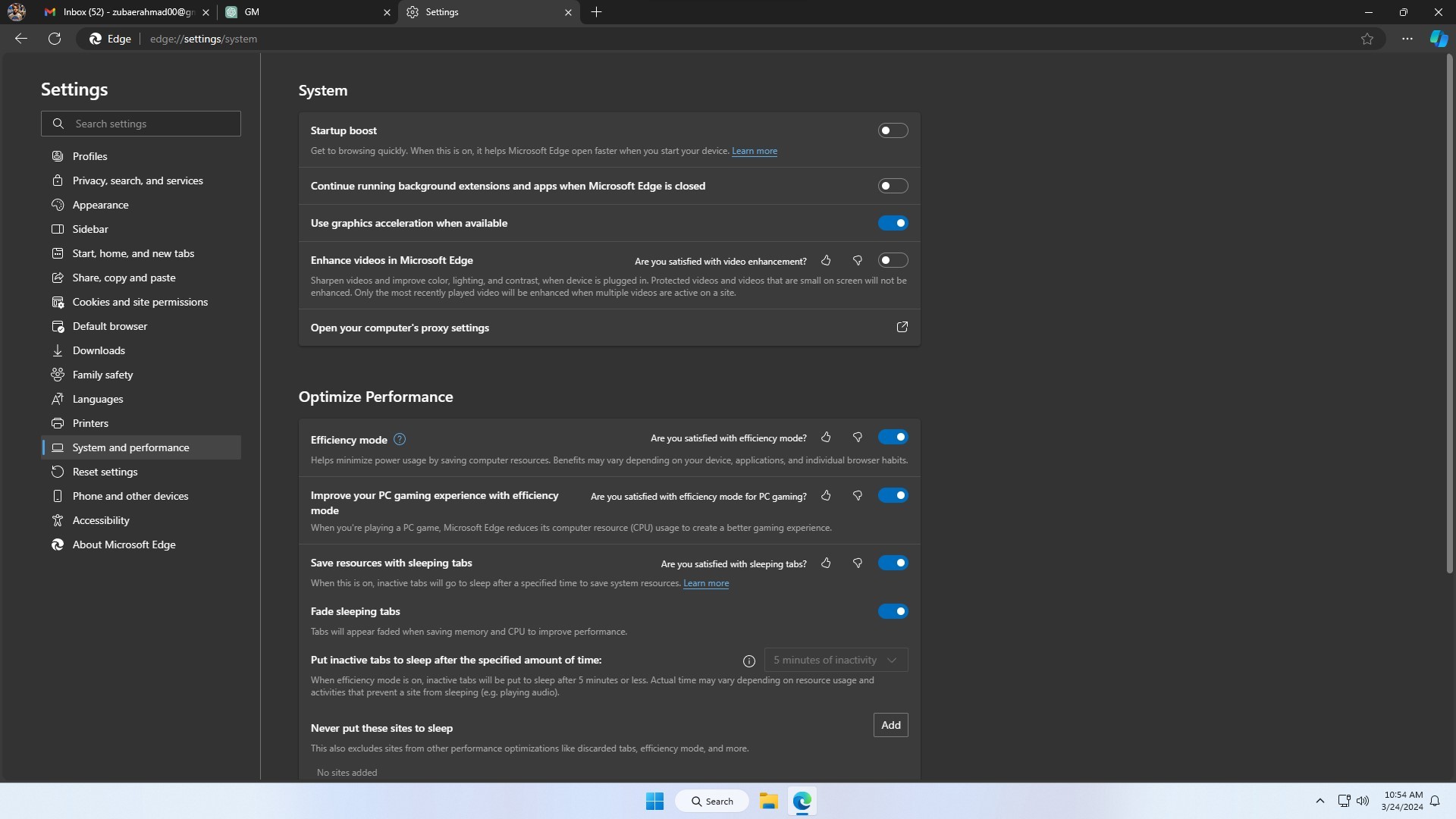Image resolution: width=1456 pixels, height=819 pixels.
Task: Open your computer's proxy settings row
Action: point(609,328)
